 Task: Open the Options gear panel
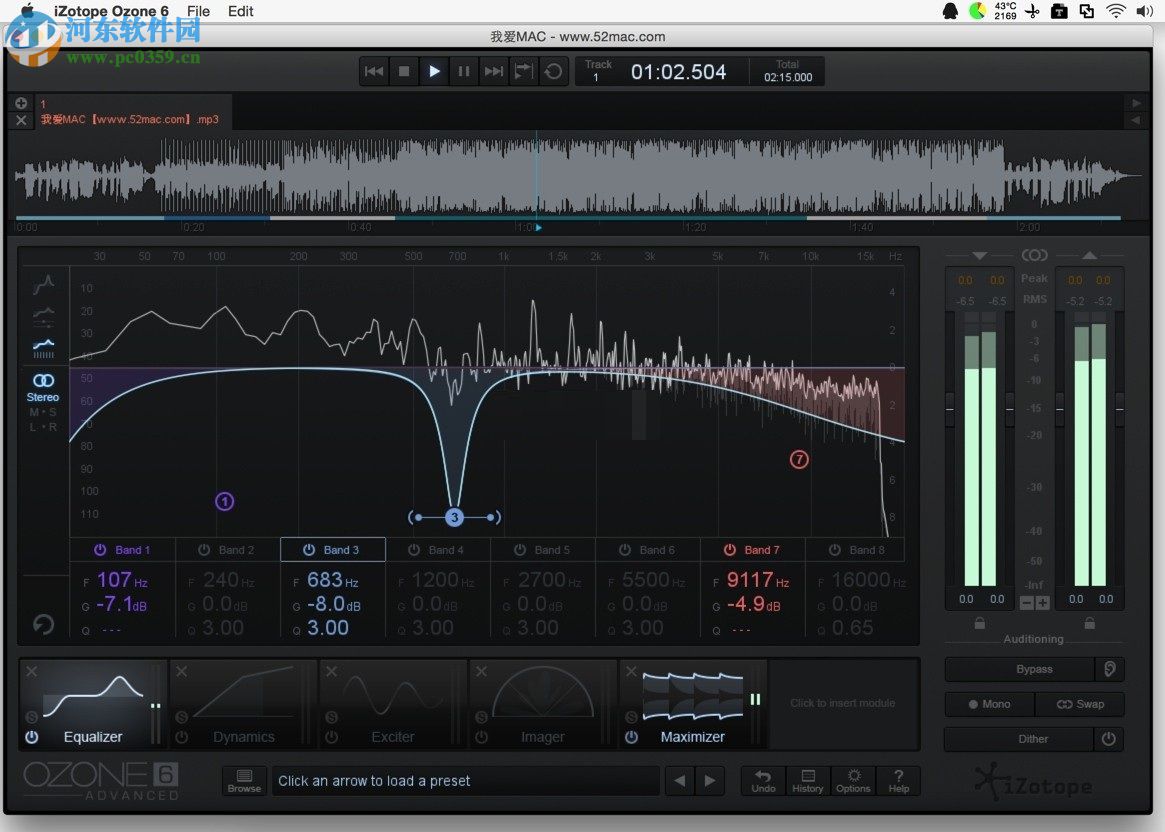[x=853, y=780]
